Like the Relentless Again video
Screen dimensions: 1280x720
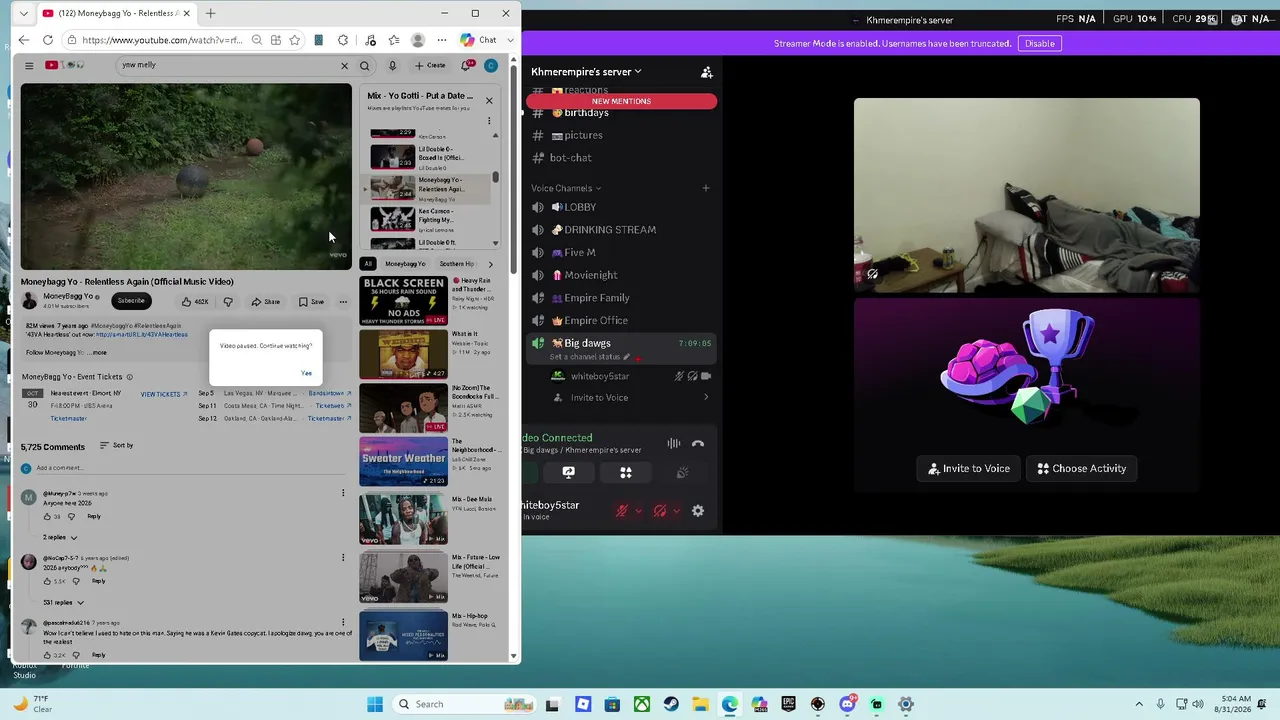[x=194, y=302]
